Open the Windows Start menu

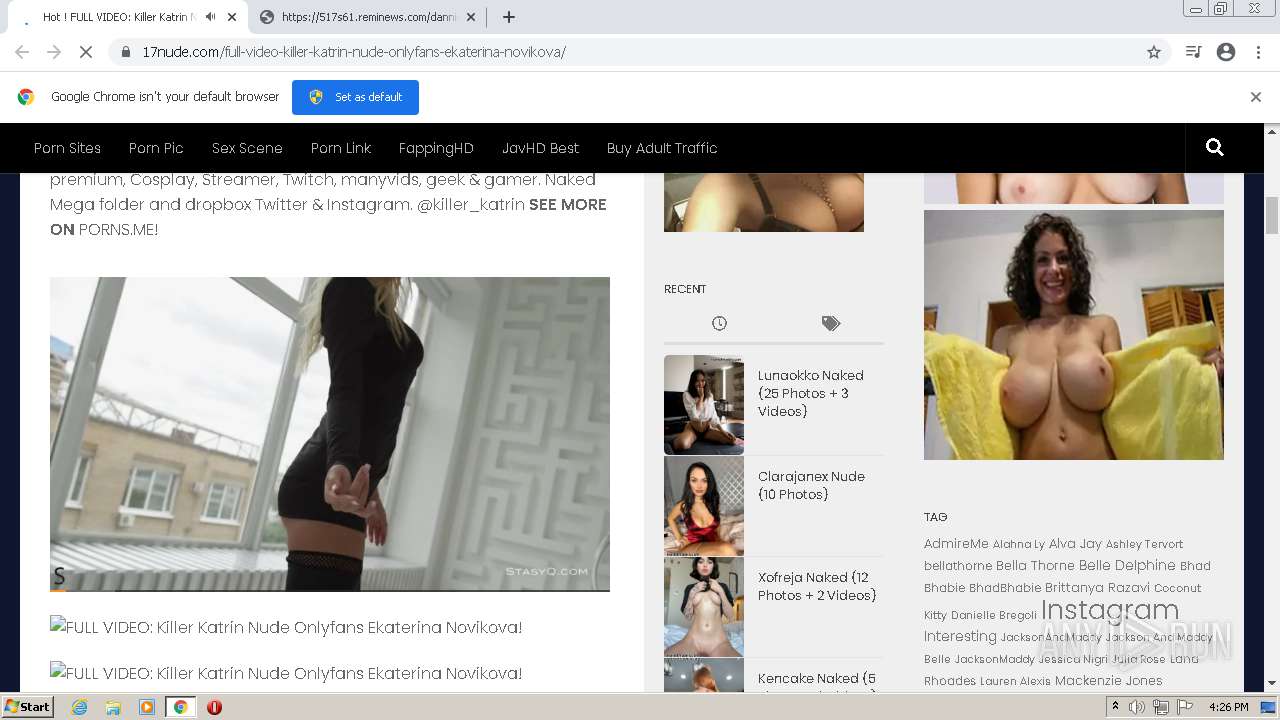click(x=28, y=706)
